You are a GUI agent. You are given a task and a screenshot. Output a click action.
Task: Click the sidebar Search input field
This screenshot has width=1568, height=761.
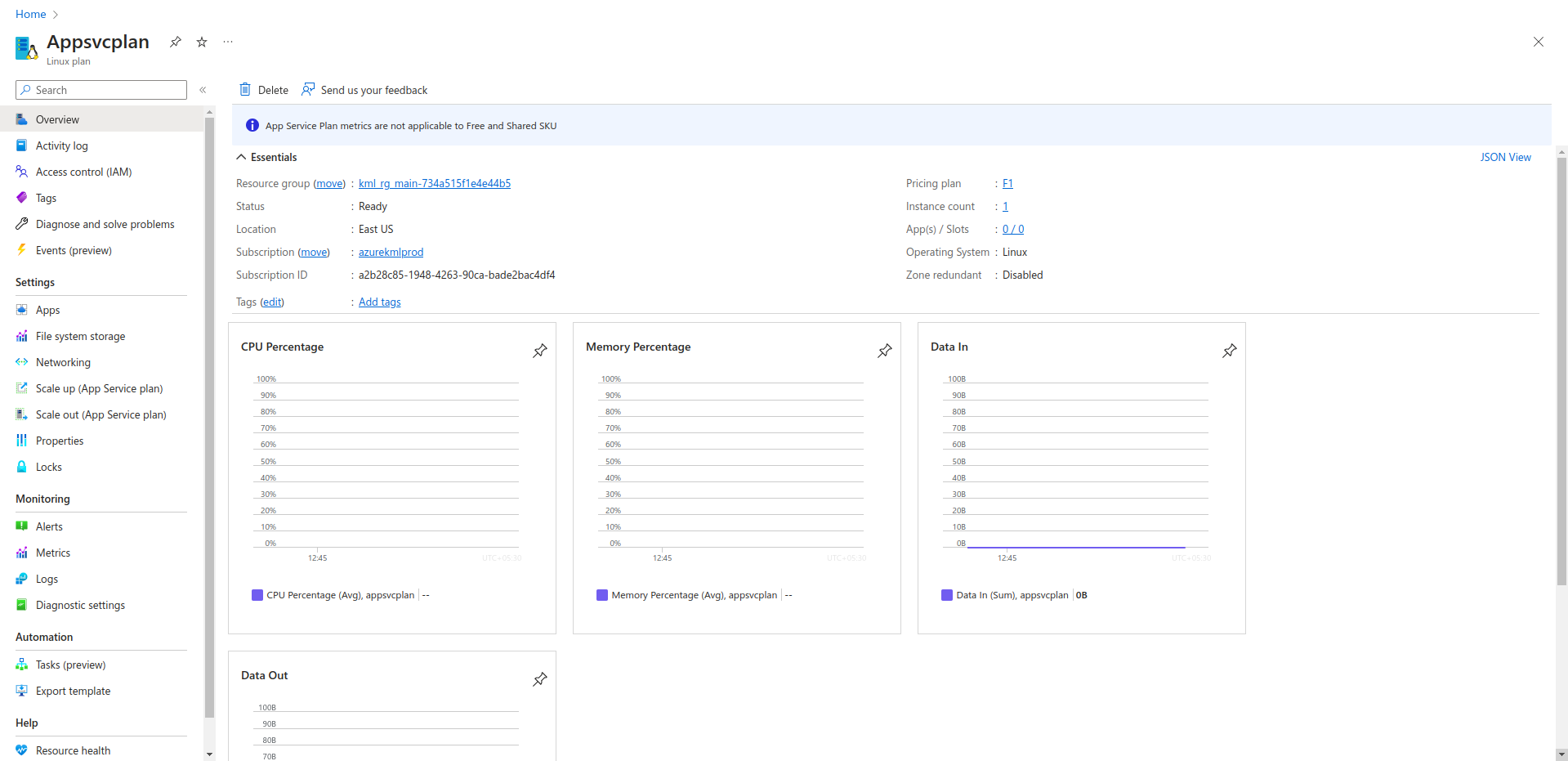pos(101,90)
